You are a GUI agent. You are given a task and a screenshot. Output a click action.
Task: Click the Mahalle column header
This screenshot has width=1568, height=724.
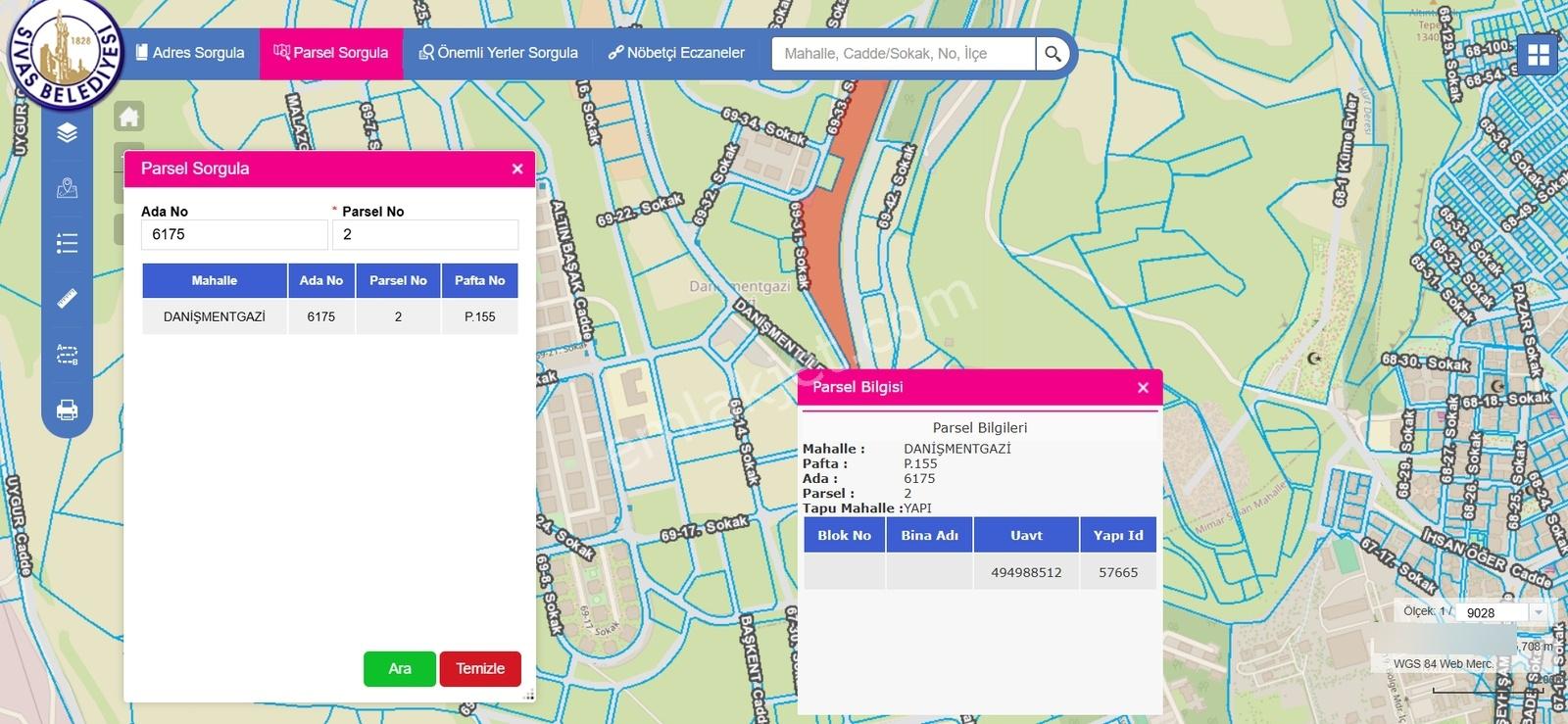coord(215,280)
